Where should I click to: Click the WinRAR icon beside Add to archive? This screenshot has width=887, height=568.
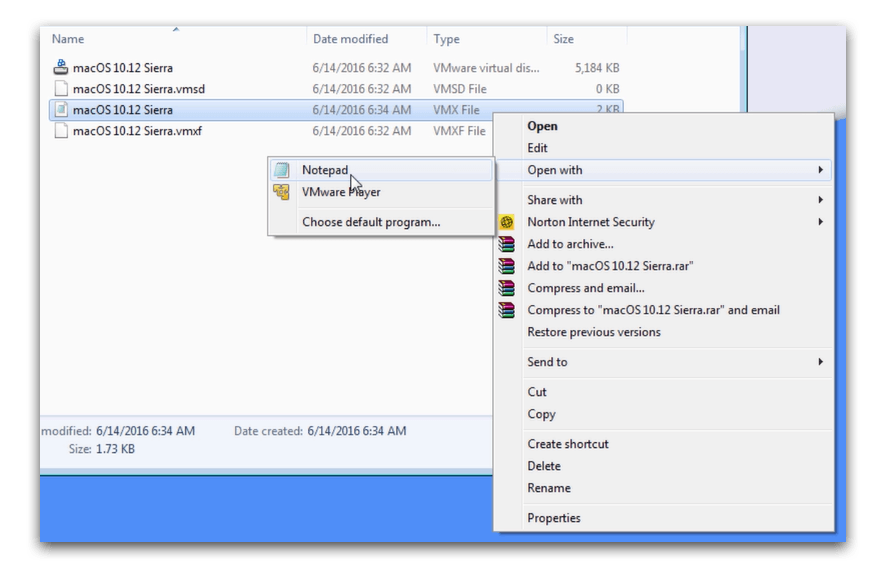point(506,244)
